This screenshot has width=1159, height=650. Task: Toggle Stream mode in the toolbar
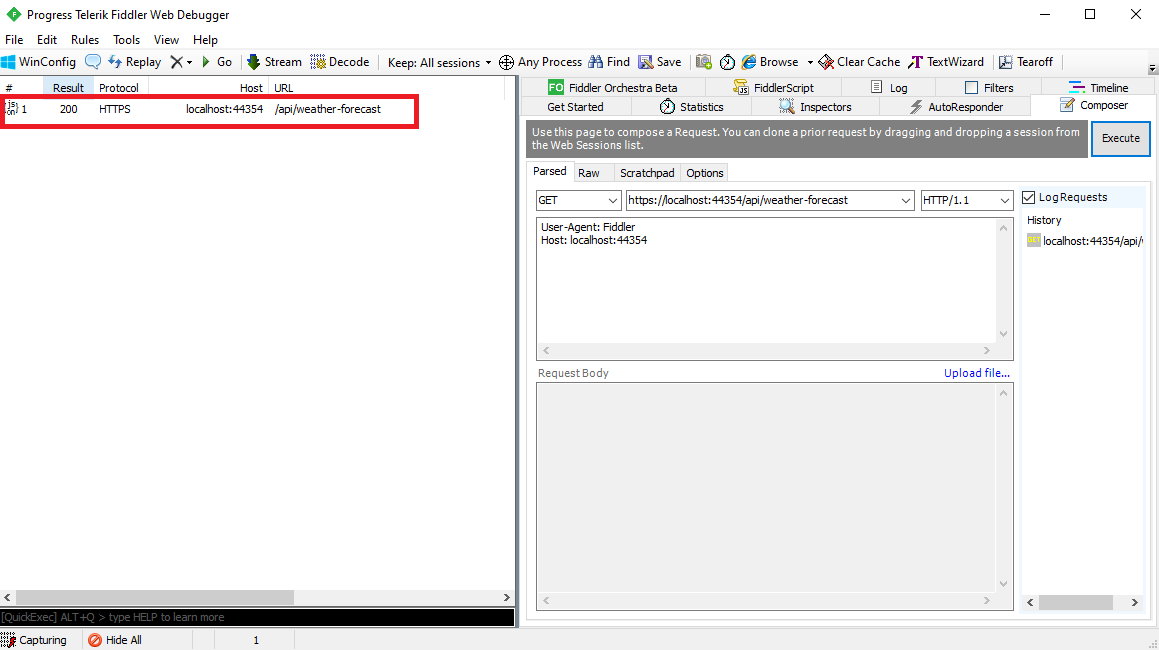pos(274,62)
